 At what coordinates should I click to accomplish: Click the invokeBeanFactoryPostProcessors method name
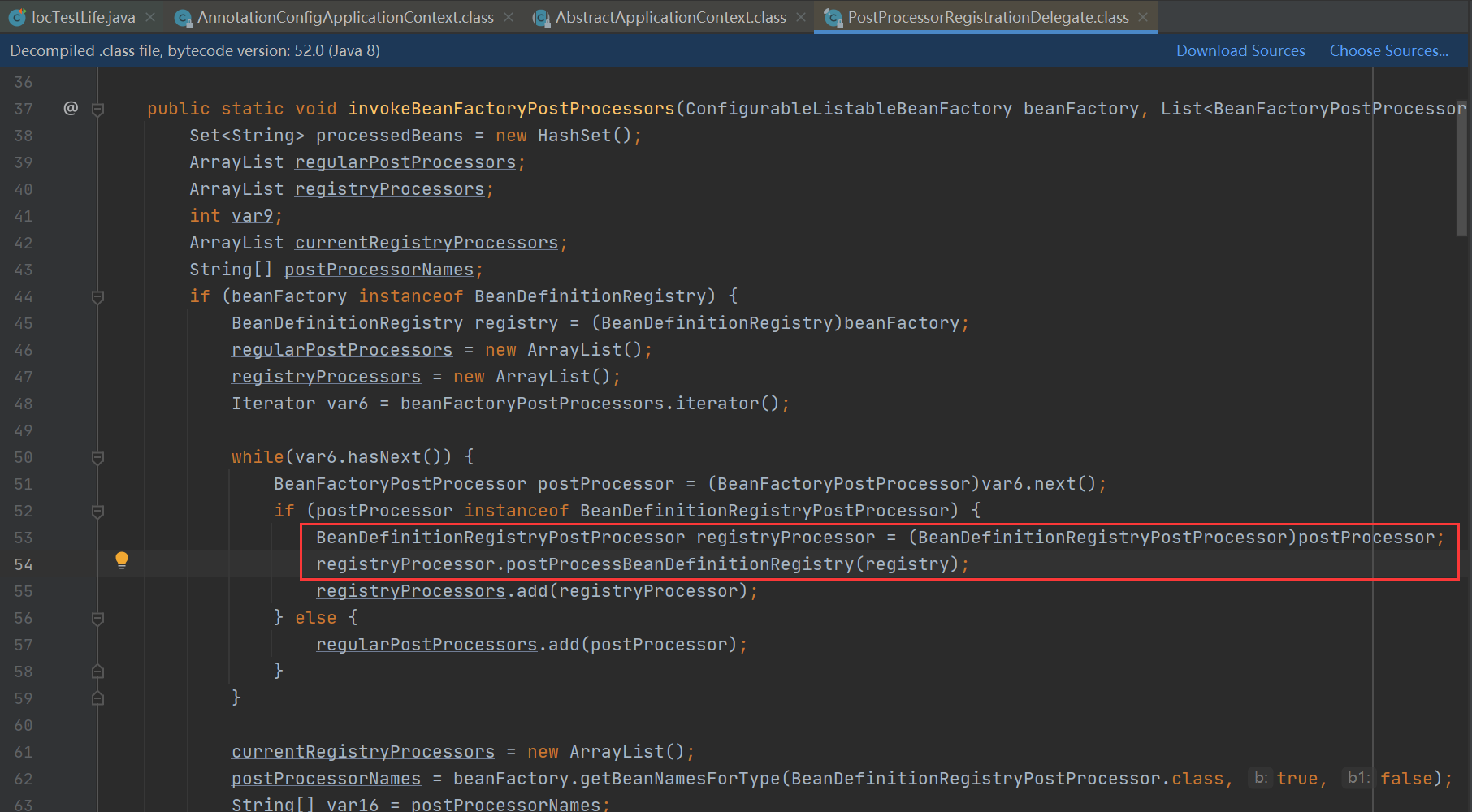click(511, 109)
